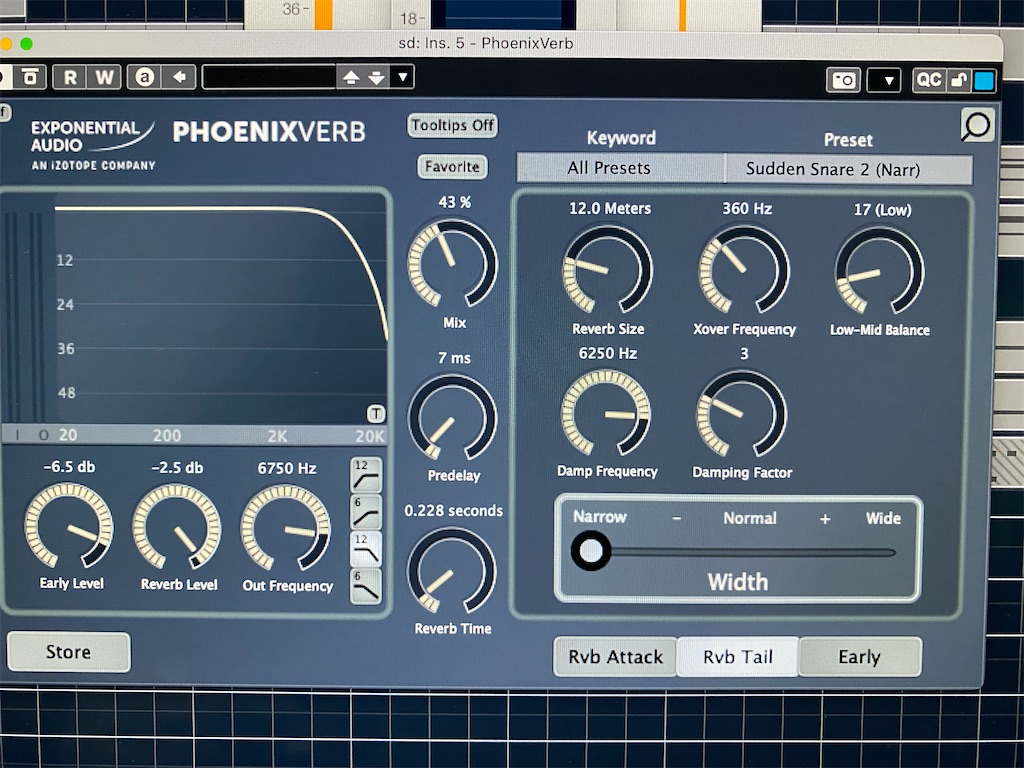Click the green maximize window button
Viewport: 1024px width, 768px height.
pyautogui.click(x=26, y=44)
